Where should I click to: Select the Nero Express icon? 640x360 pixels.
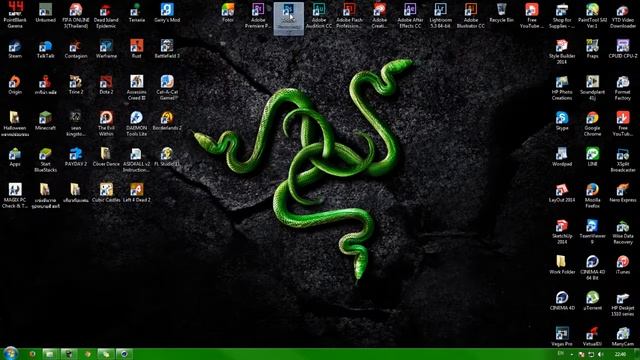click(x=623, y=193)
